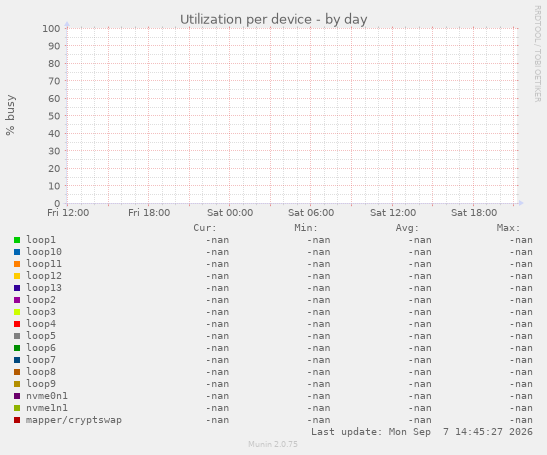Click the Max: column header
The height and width of the screenshot is (455, 547).
(x=508, y=228)
